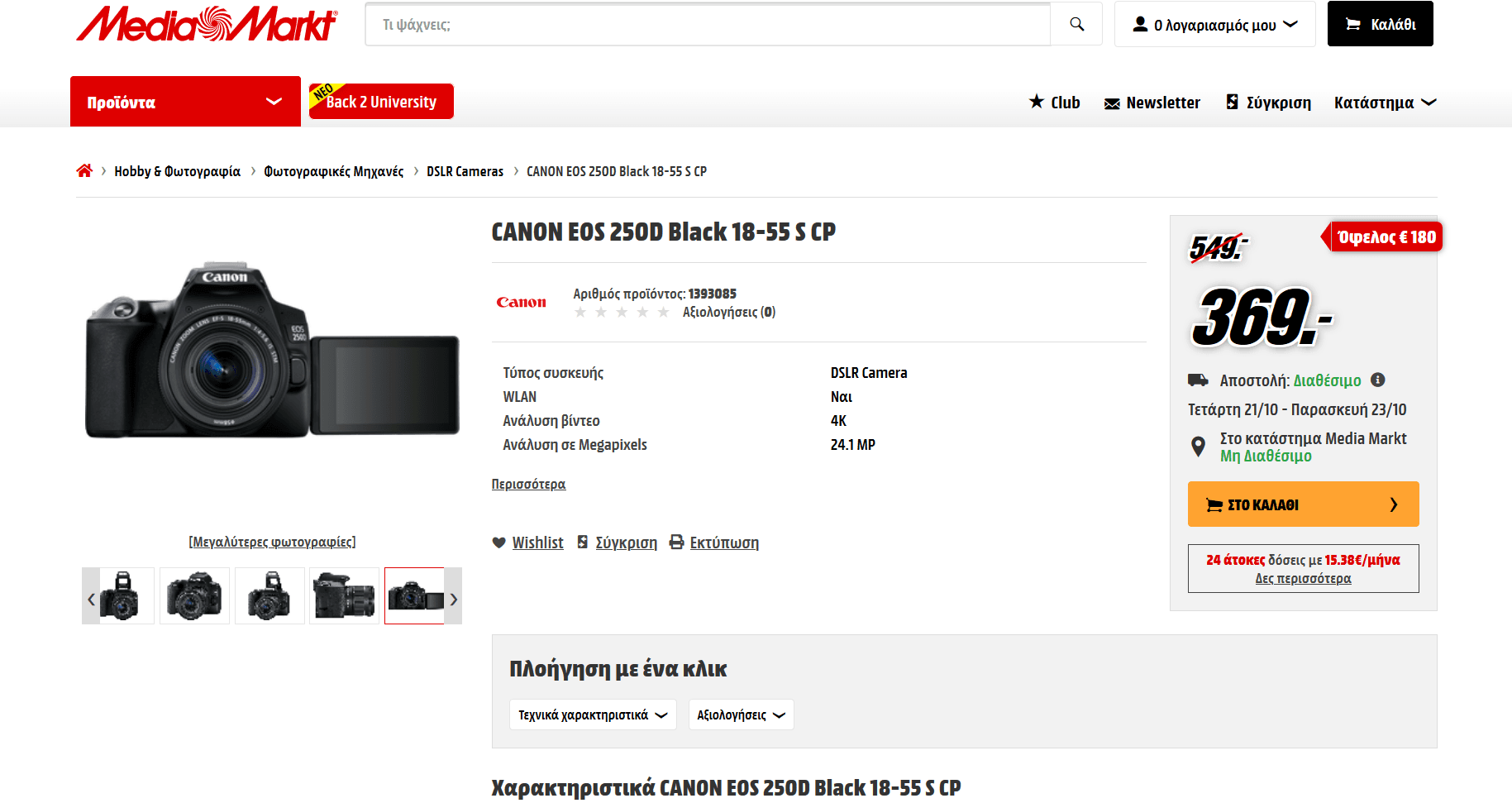Viewport: 1512px width, 803px height.
Task: Click the printer icon
Action: [x=676, y=542]
